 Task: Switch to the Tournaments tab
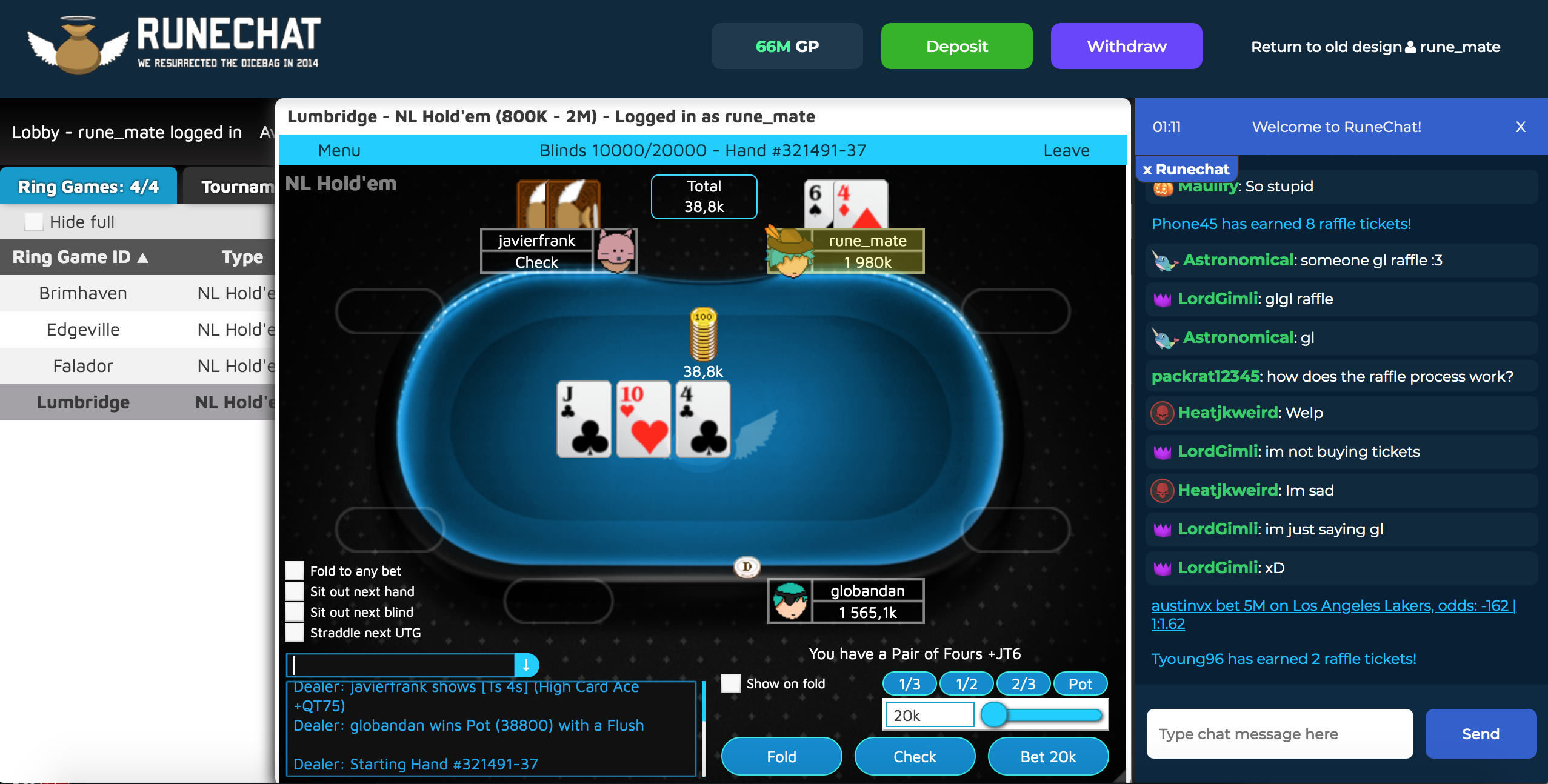click(x=229, y=186)
